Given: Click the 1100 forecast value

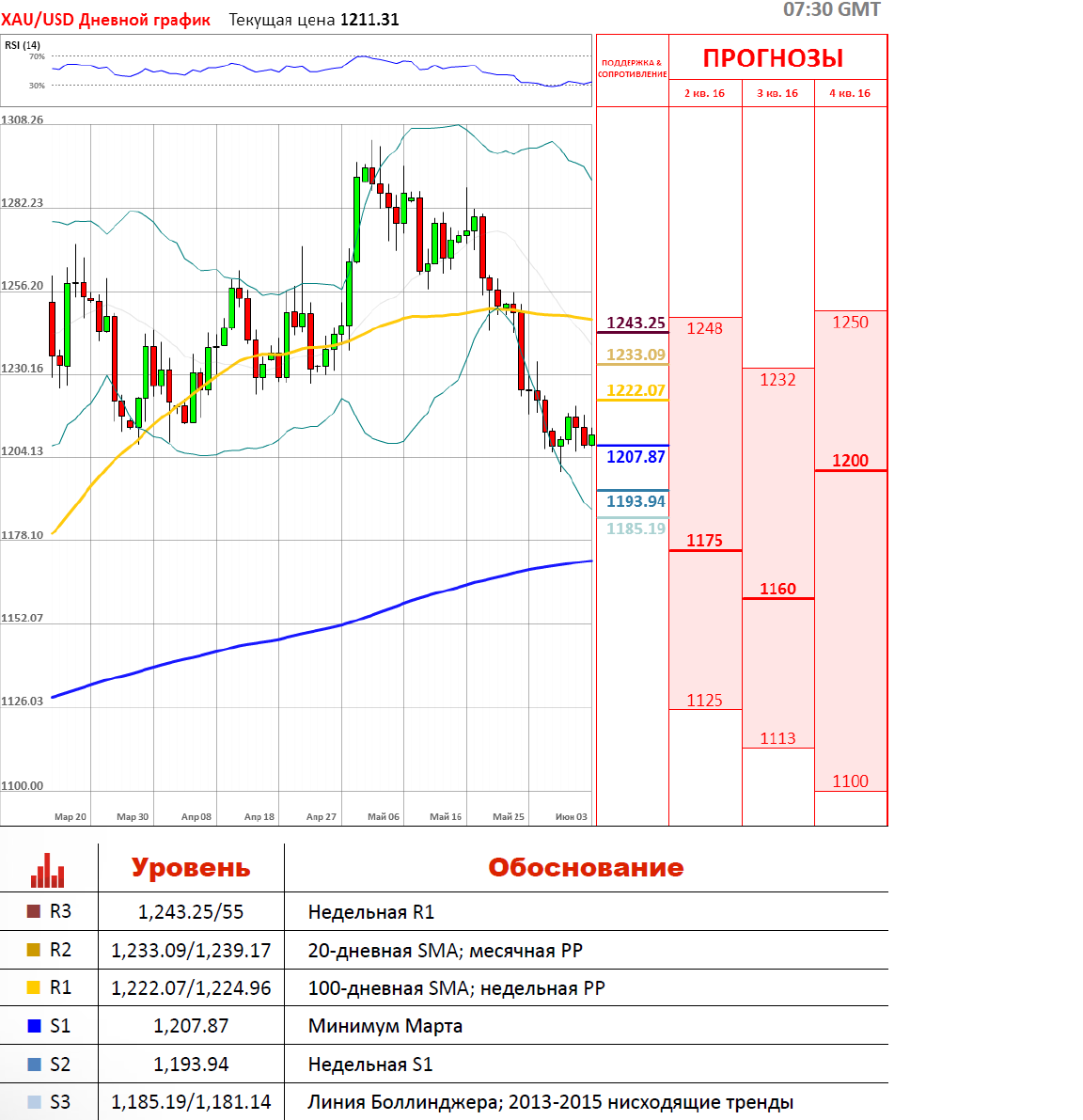Looking at the screenshot, I should point(850,781).
